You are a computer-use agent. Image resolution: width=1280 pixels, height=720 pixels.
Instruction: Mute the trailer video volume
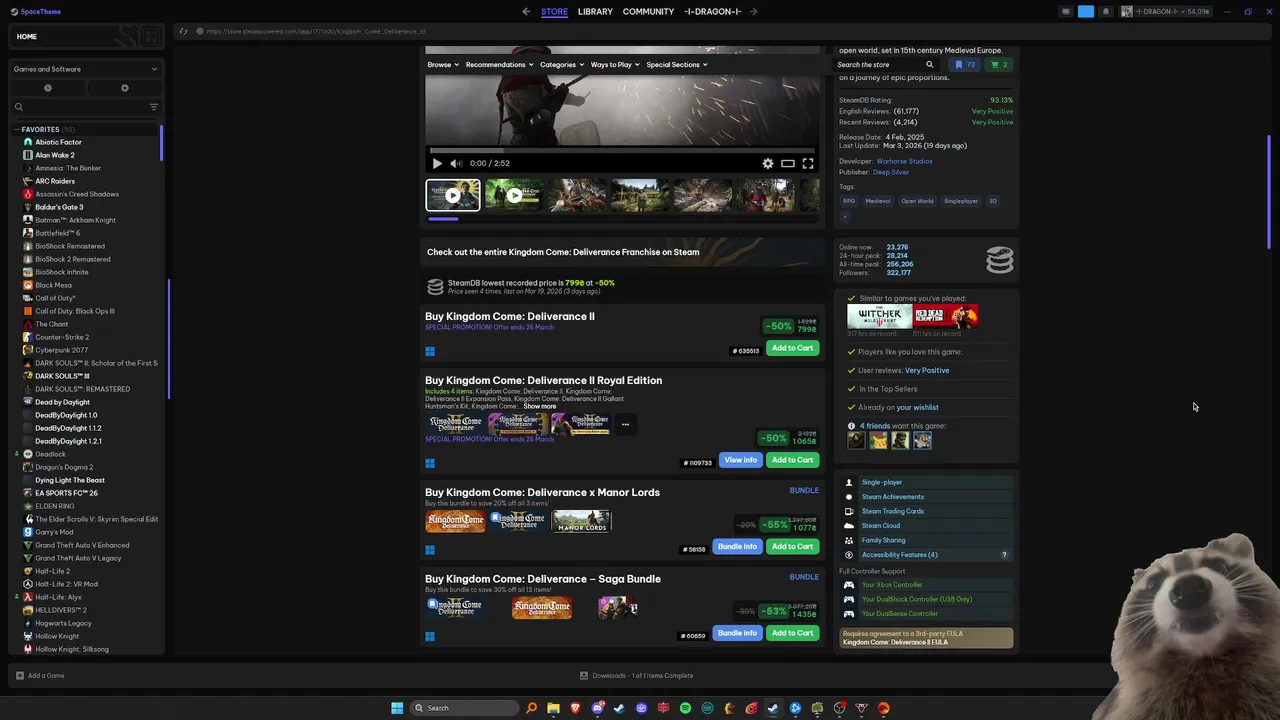point(456,163)
